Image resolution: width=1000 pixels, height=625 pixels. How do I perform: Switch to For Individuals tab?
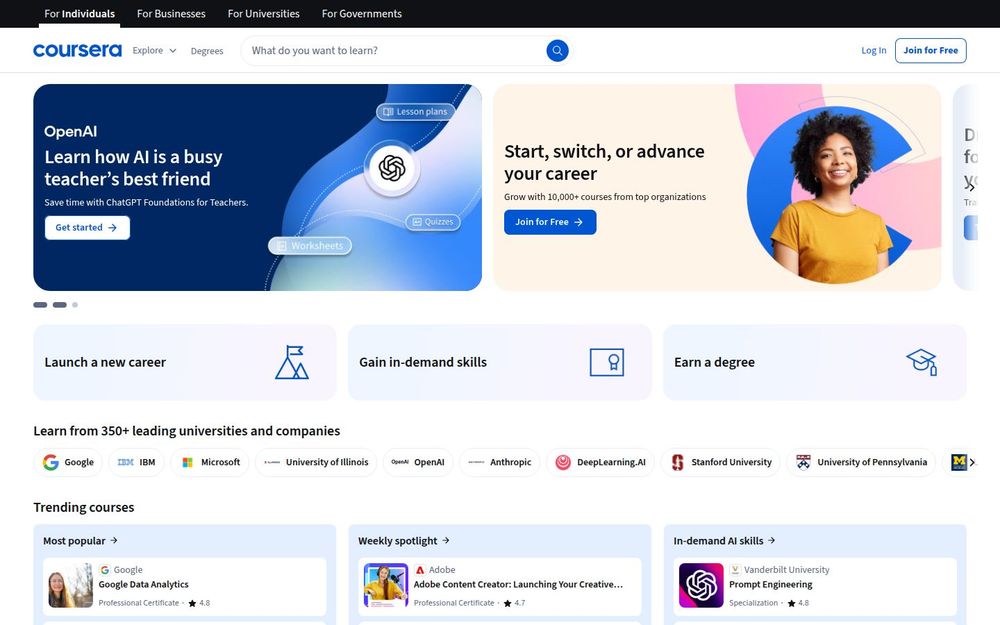(x=80, y=13)
